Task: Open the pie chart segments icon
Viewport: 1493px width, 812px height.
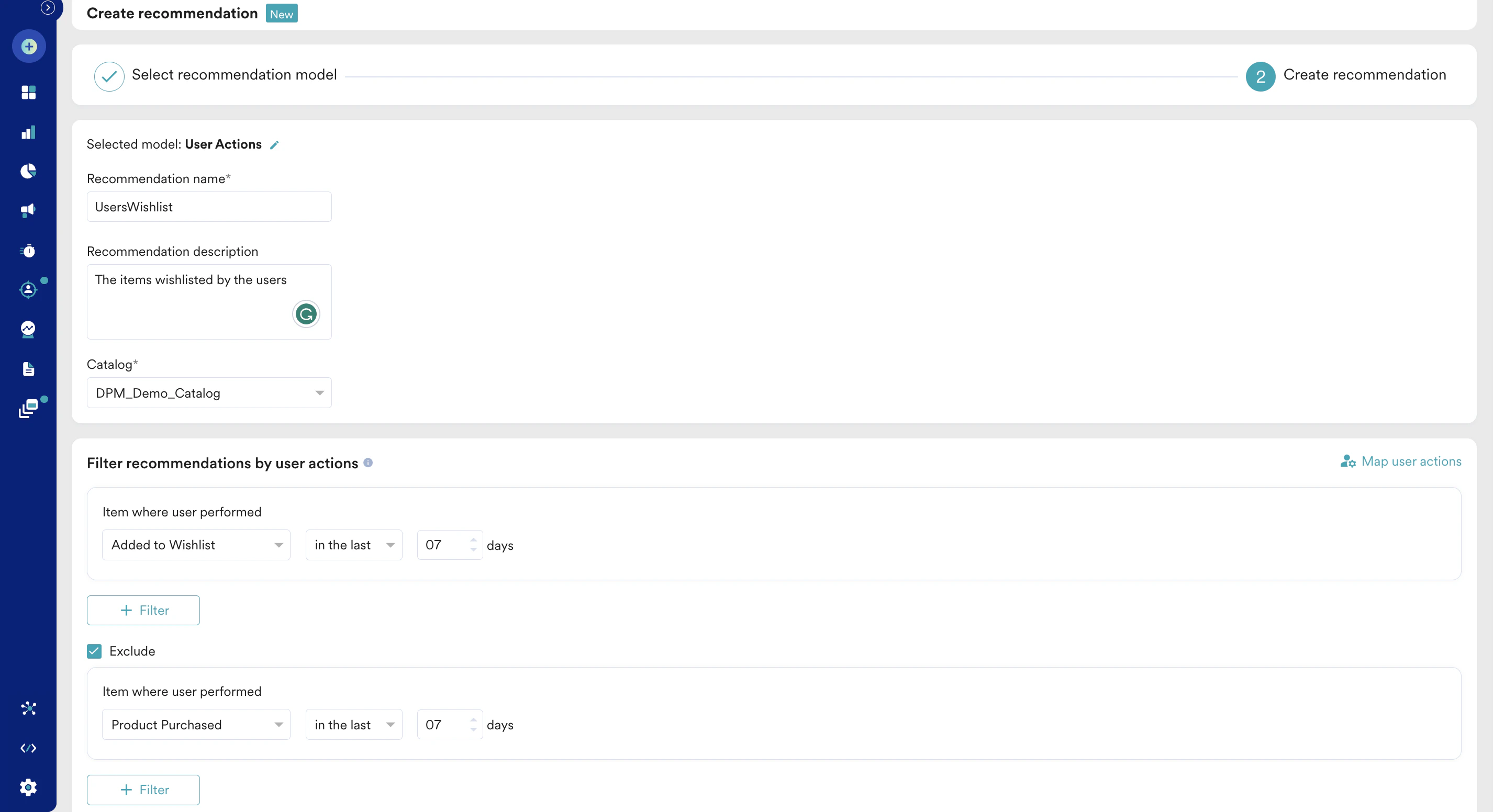Action: (28, 171)
